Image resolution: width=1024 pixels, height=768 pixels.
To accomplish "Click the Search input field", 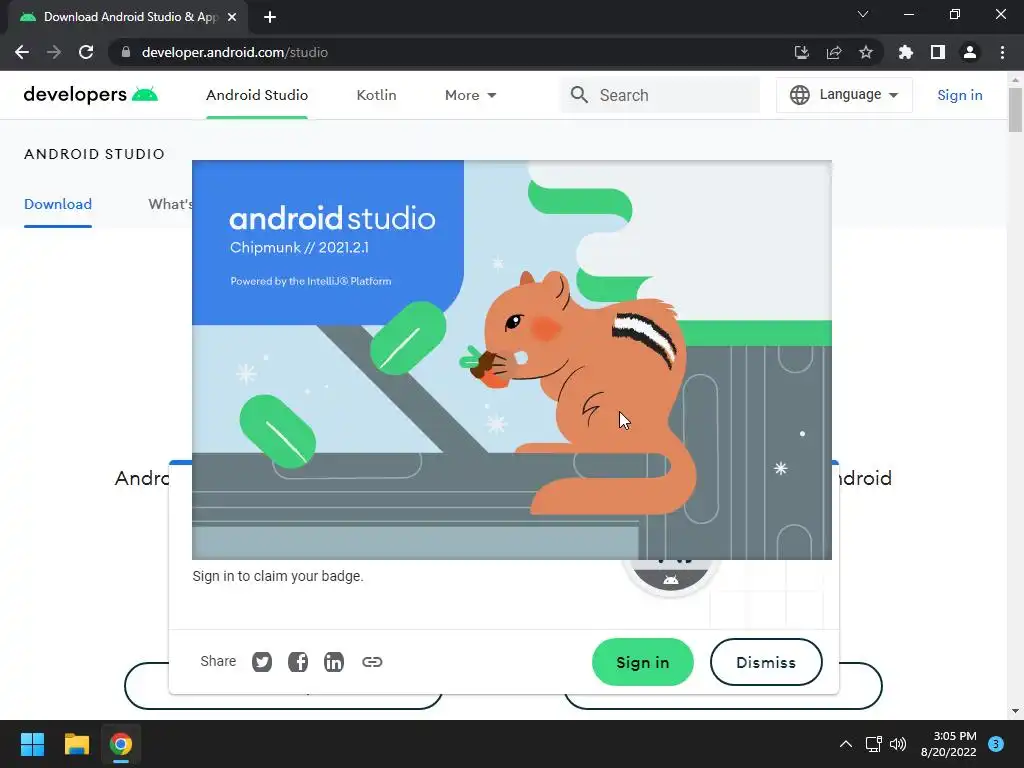I will pyautogui.click(x=660, y=95).
